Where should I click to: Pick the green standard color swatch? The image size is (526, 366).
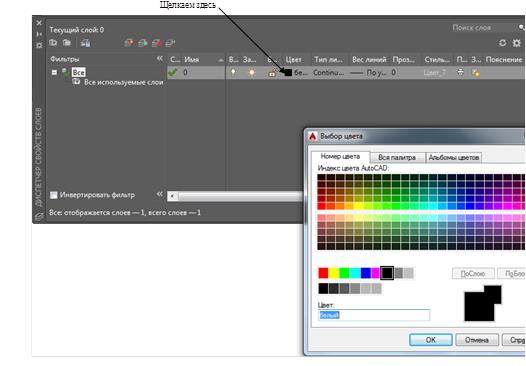tap(344, 273)
